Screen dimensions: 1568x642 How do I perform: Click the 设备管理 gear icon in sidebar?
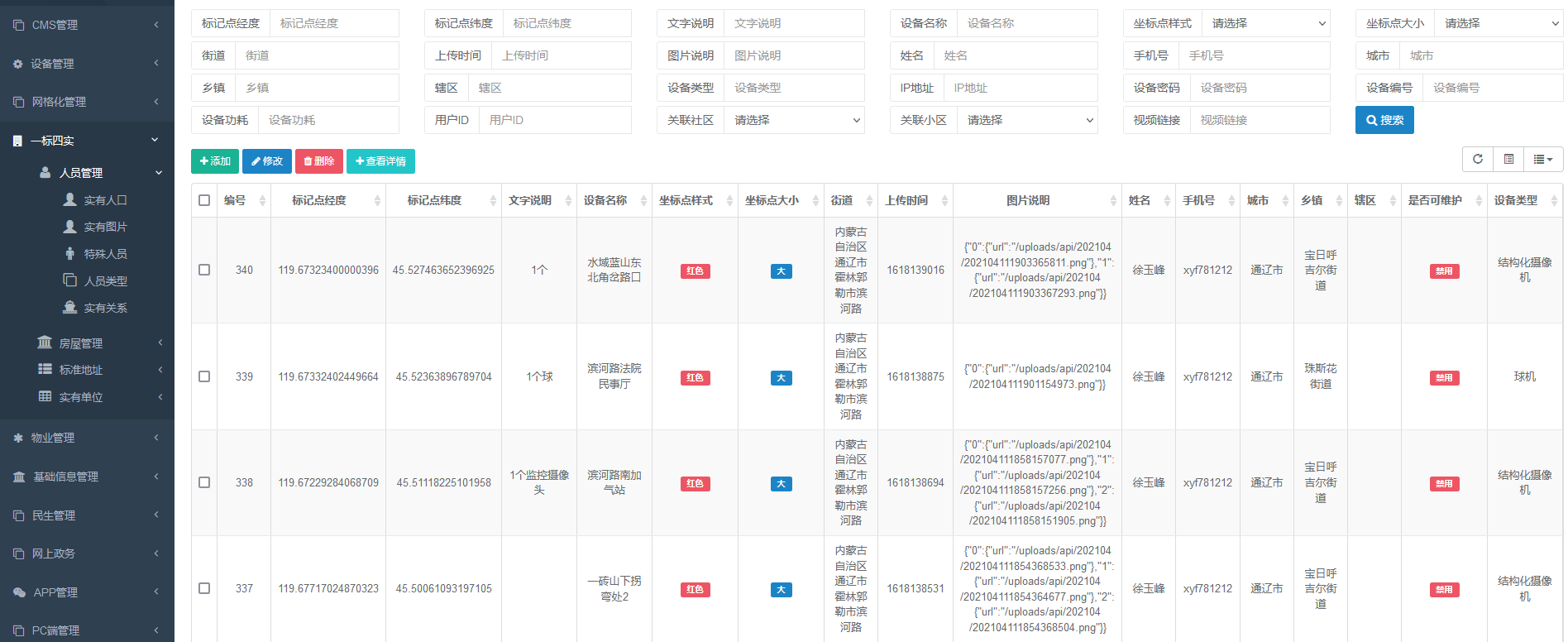18,64
